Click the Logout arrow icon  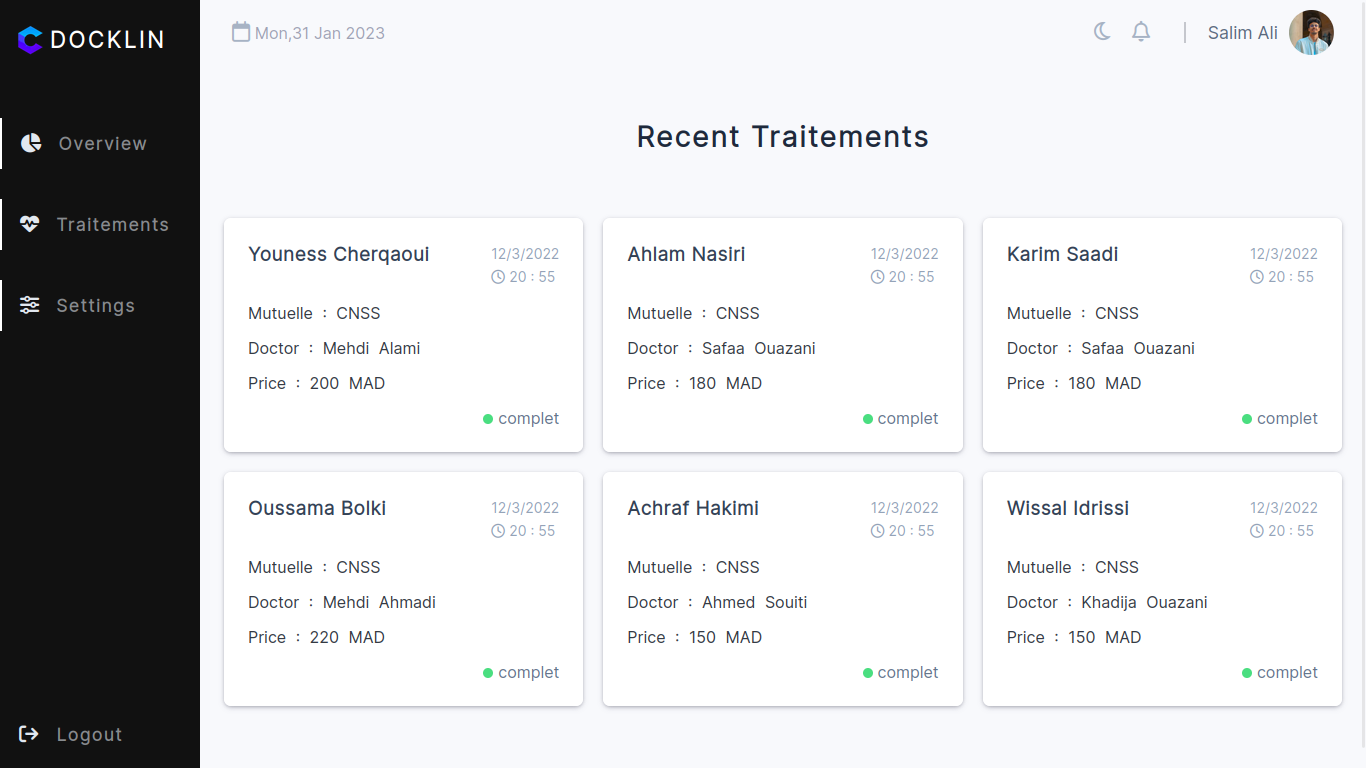click(x=28, y=734)
